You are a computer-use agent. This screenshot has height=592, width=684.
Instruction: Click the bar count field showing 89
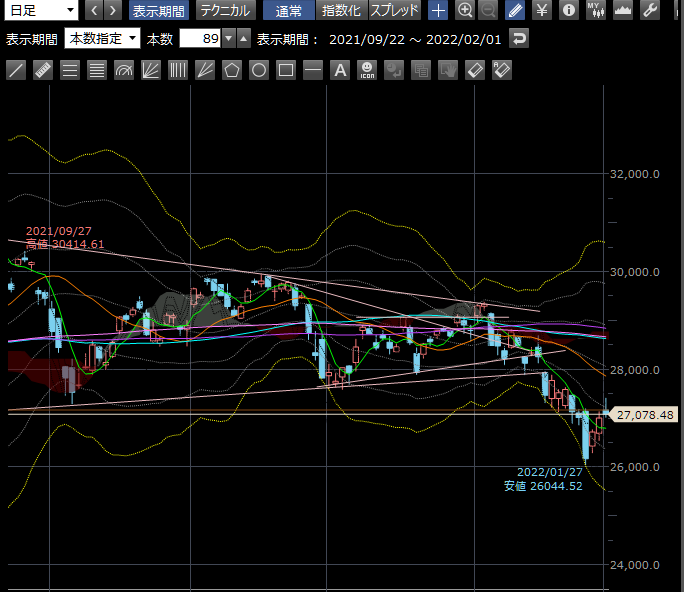click(x=200, y=39)
